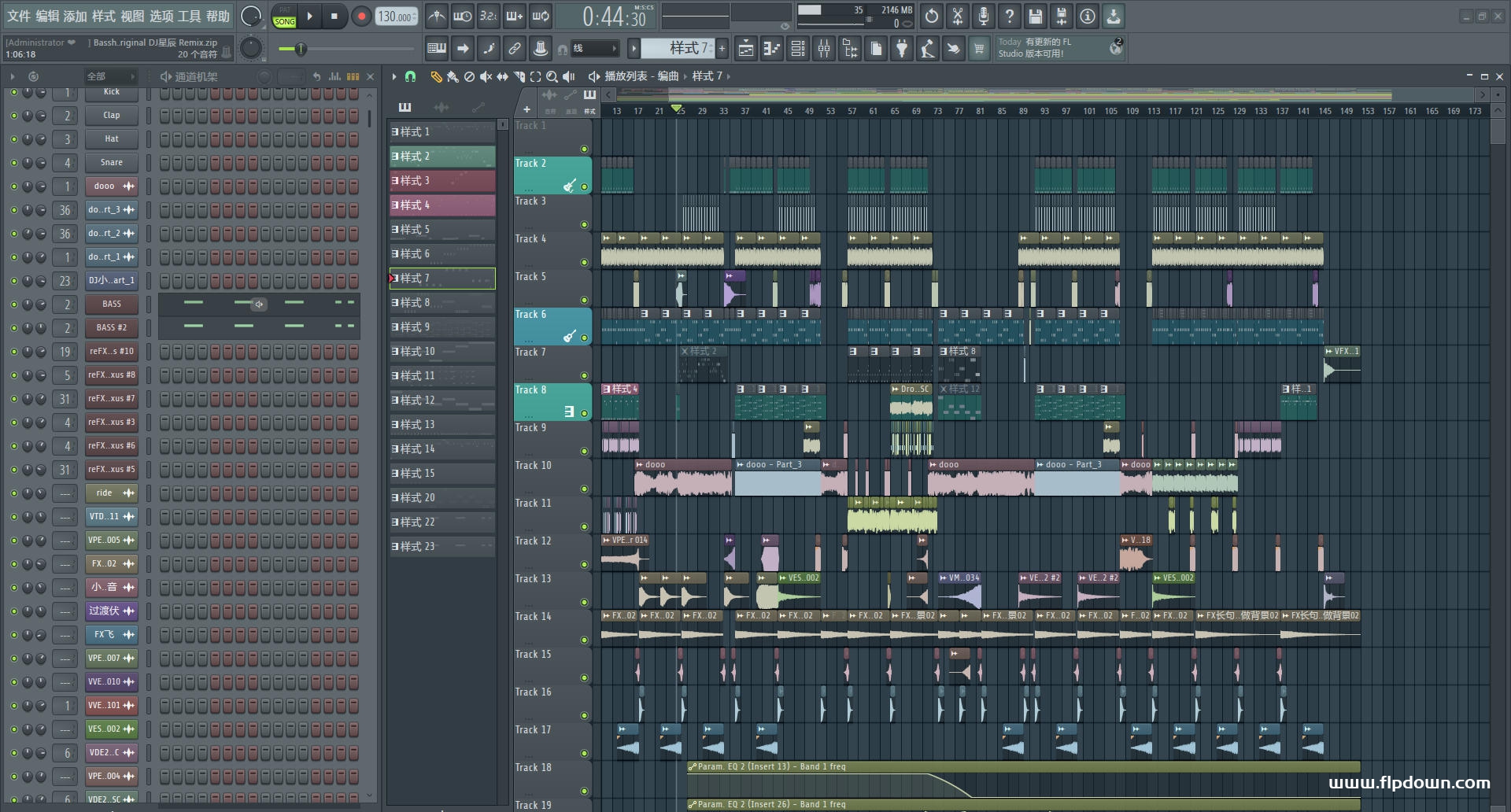Screen dimensions: 1511x812
Task: Enable the record button in transport
Action: click(361, 16)
